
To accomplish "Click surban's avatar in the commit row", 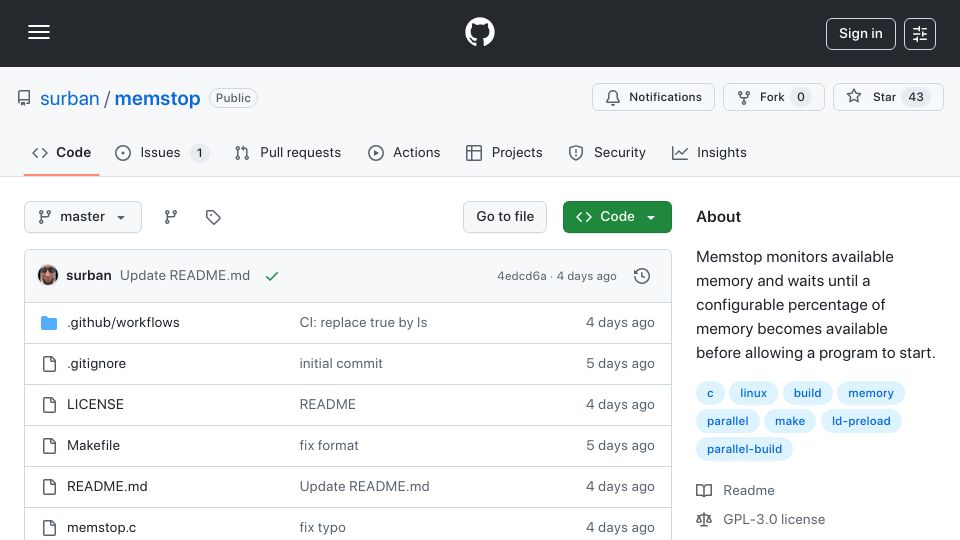I will (48, 276).
